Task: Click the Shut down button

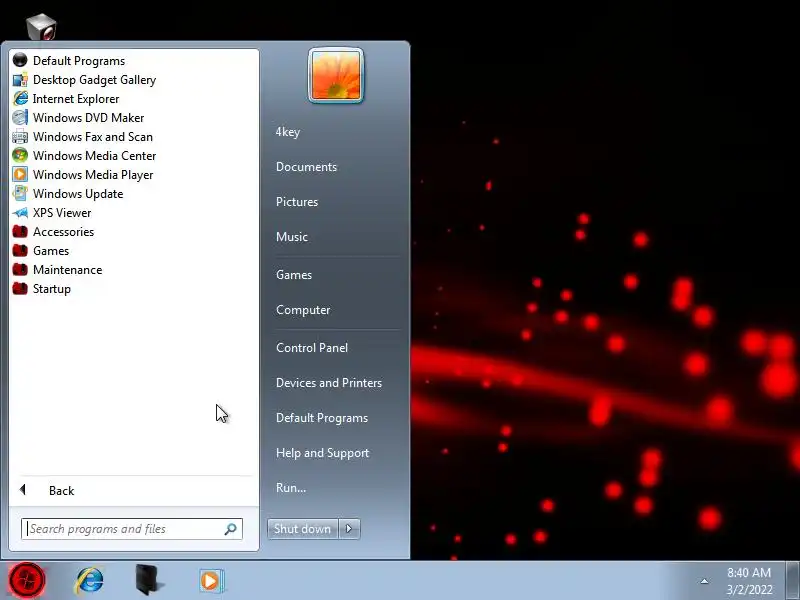Action: (303, 529)
